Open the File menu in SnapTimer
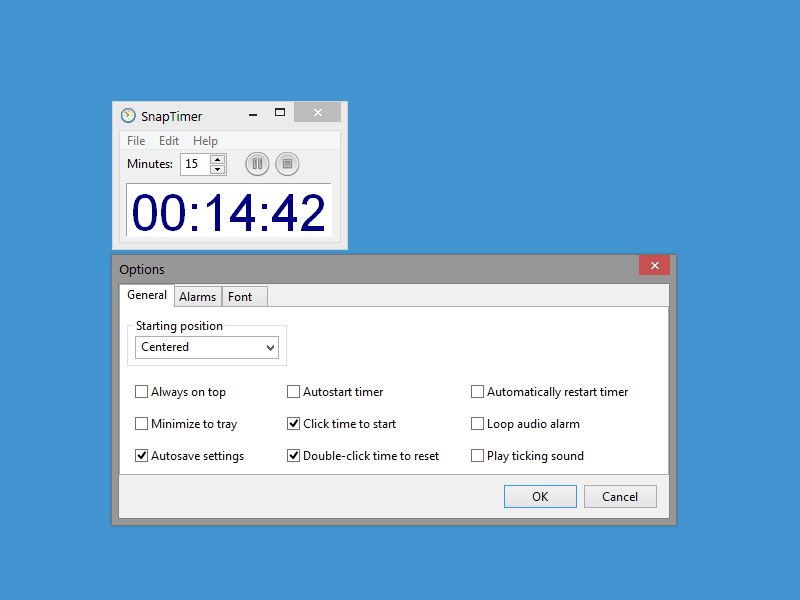This screenshot has height=600, width=800. click(135, 140)
